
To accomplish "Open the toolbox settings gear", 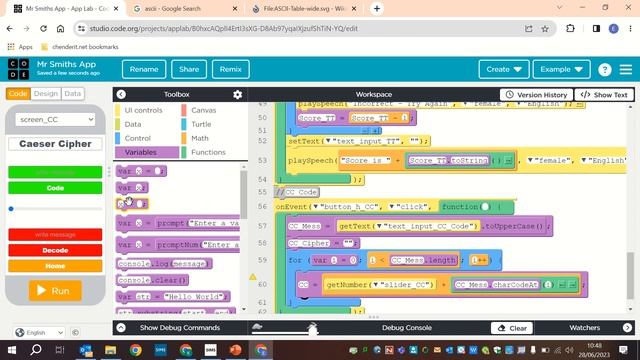I will (x=238, y=94).
